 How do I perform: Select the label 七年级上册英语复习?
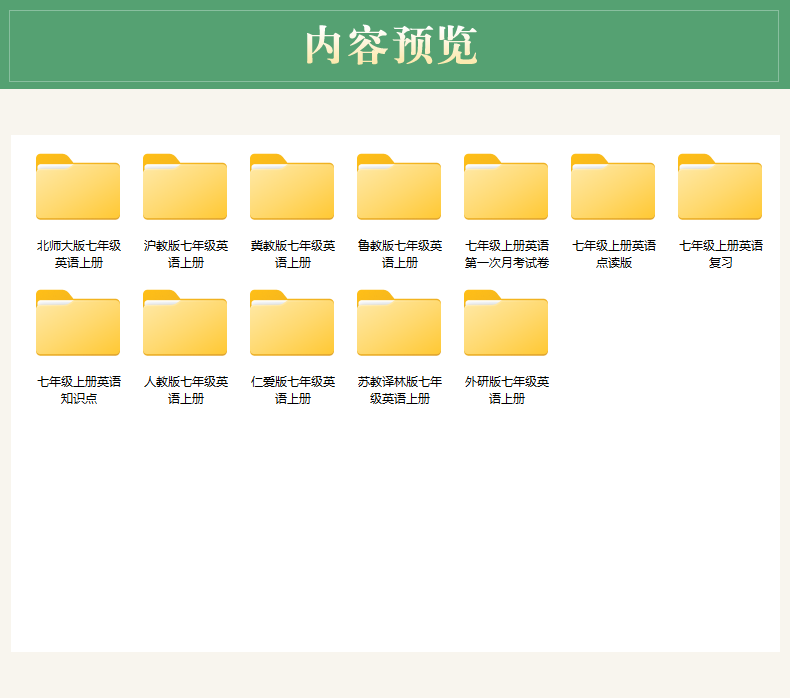pos(720,254)
